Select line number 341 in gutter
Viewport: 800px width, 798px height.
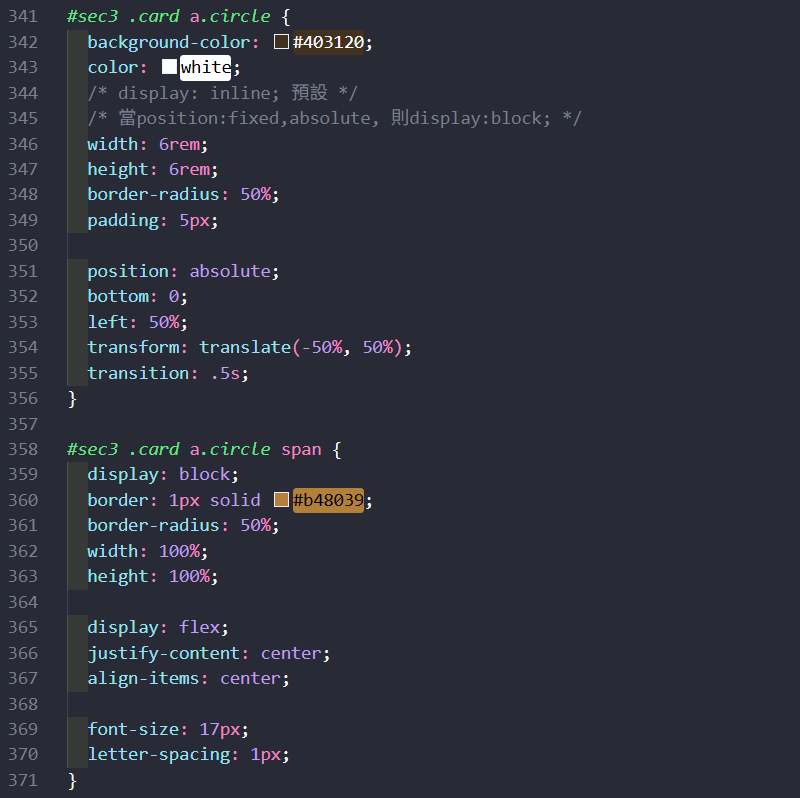tap(21, 17)
